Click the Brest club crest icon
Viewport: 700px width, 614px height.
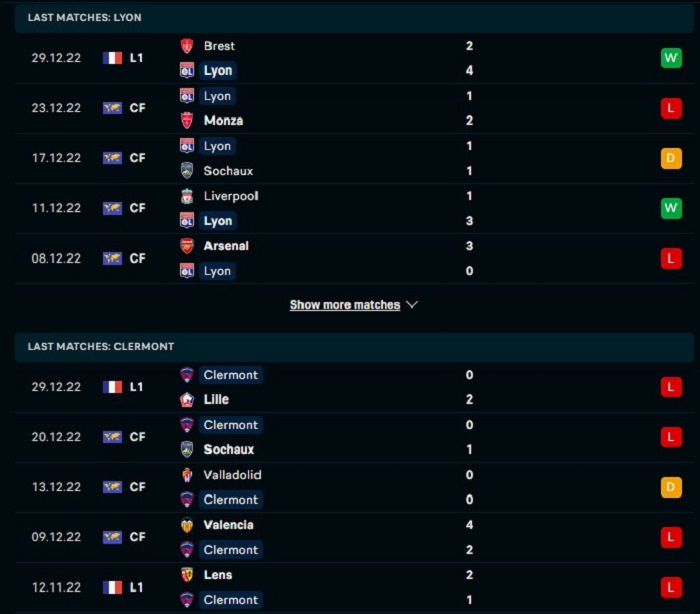tap(187, 46)
